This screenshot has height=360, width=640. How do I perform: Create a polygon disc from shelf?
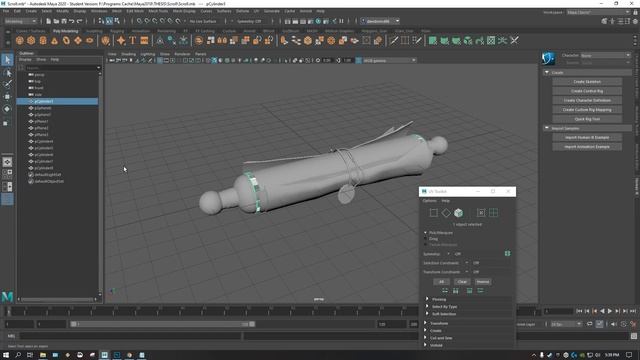[x=89, y=40]
